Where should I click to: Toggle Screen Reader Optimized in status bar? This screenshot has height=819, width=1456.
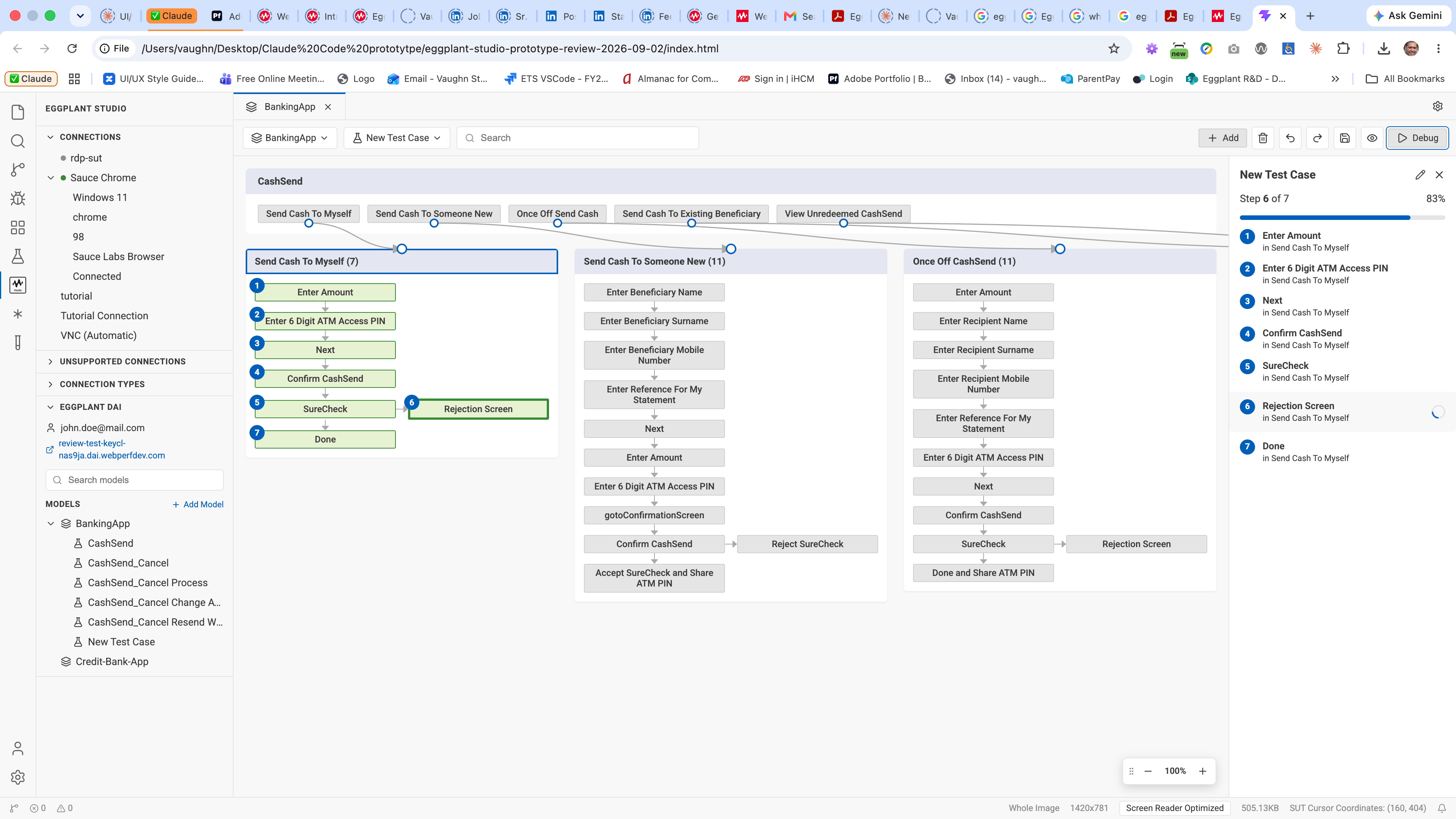pyautogui.click(x=1175, y=808)
